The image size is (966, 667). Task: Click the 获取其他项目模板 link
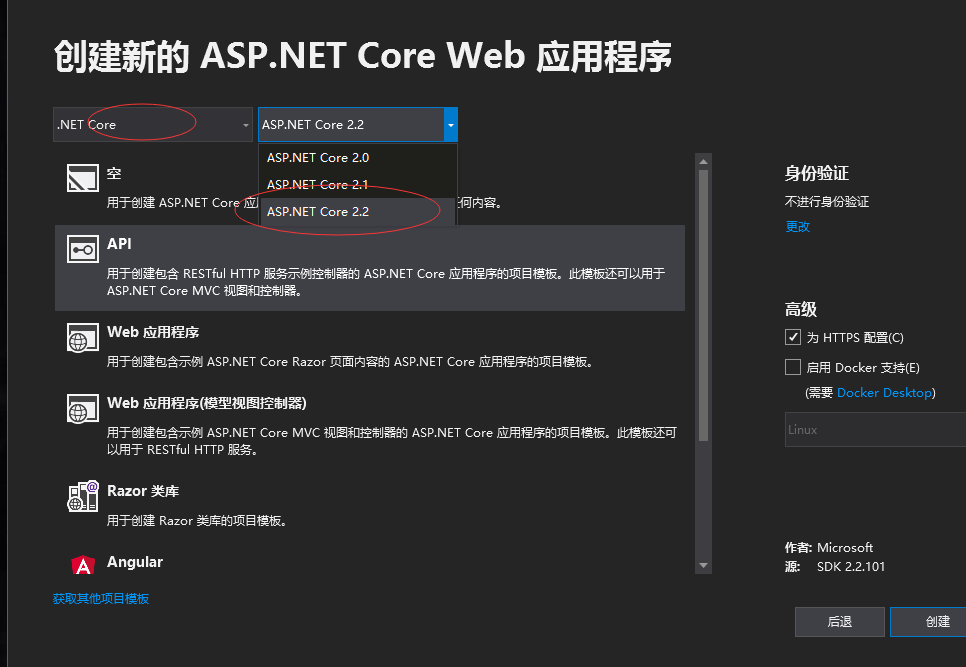pos(101,598)
